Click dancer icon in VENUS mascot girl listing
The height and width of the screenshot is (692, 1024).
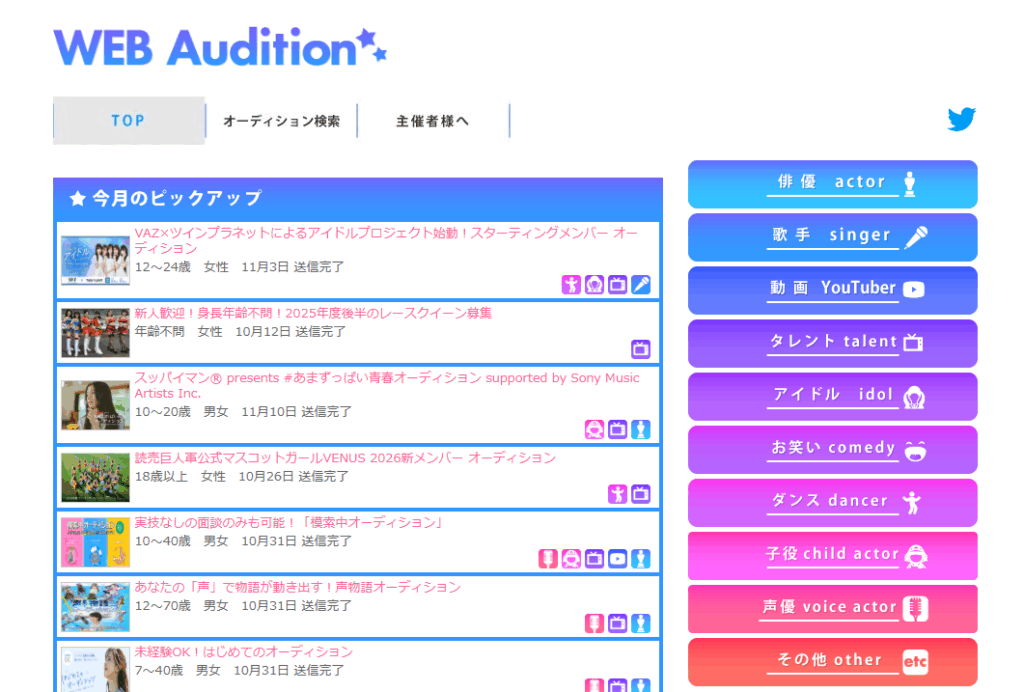point(617,494)
